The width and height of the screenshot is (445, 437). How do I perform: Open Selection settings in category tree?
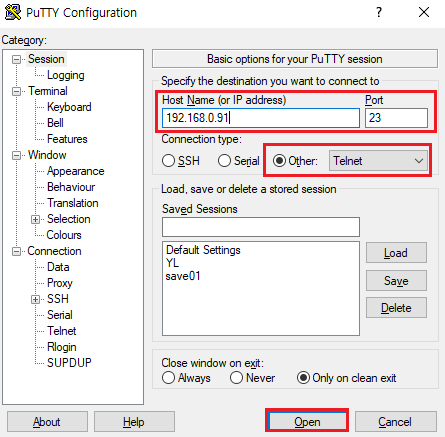click(x=69, y=219)
